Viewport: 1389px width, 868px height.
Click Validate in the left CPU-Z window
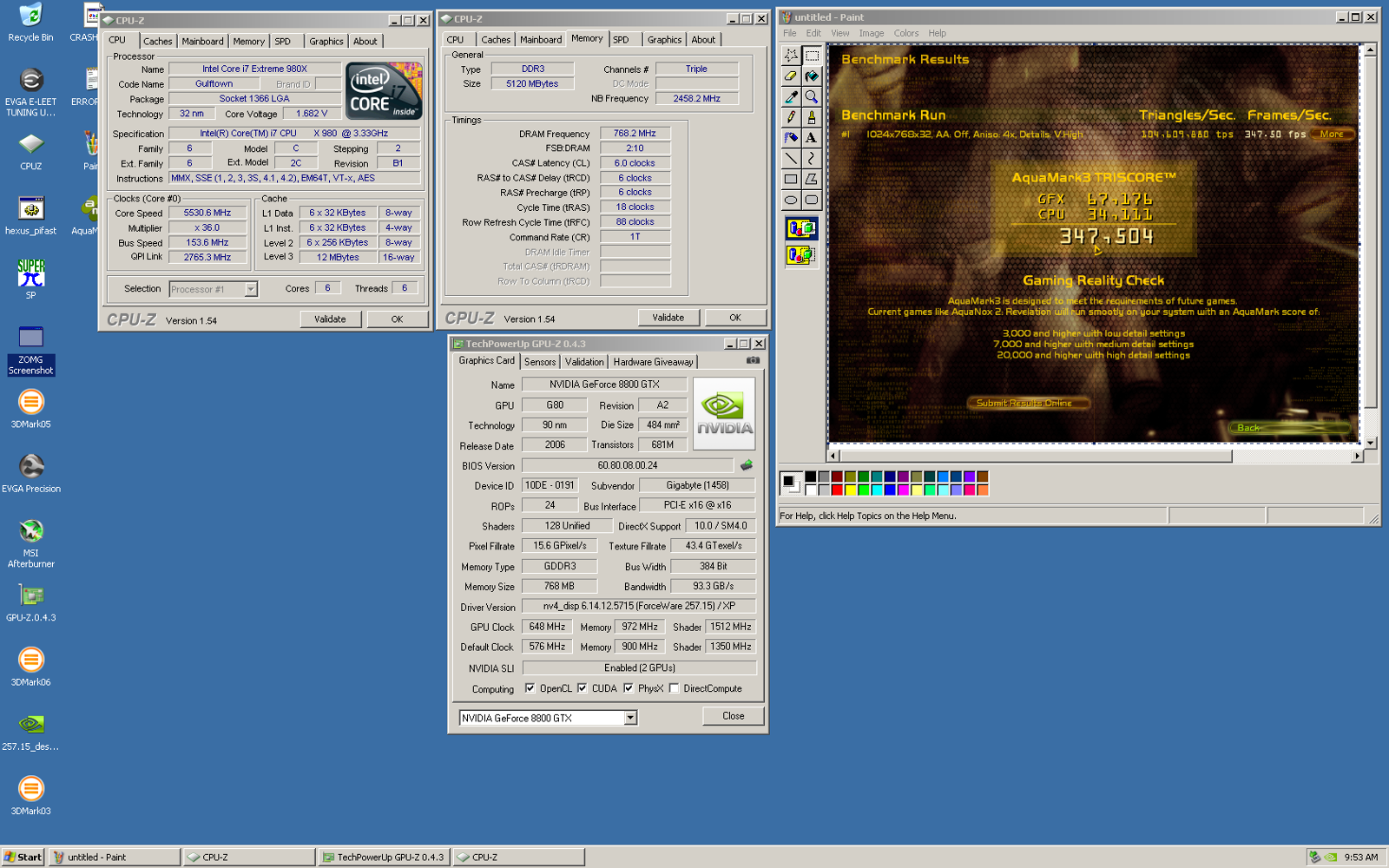[x=330, y=319]
